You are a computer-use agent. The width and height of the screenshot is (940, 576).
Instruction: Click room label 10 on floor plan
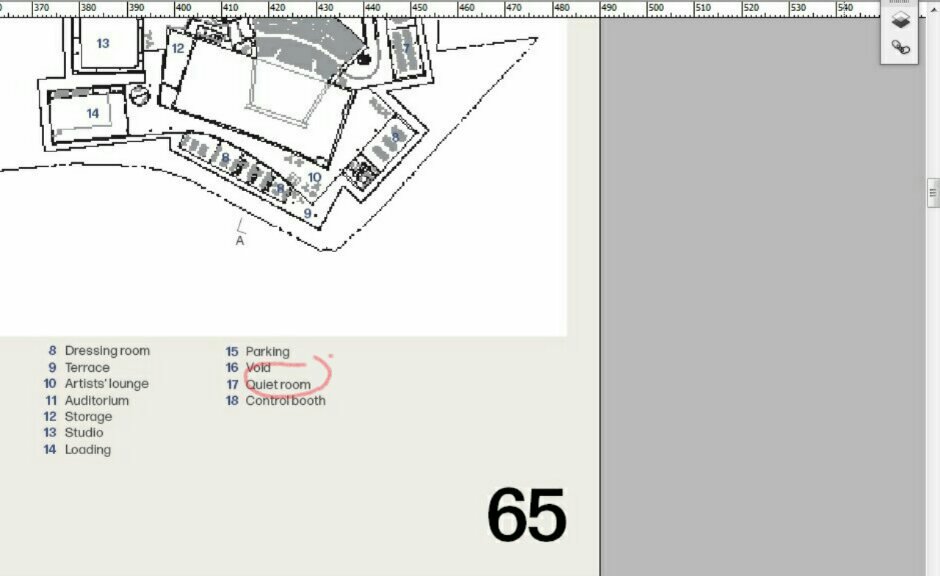click(314, 177)
